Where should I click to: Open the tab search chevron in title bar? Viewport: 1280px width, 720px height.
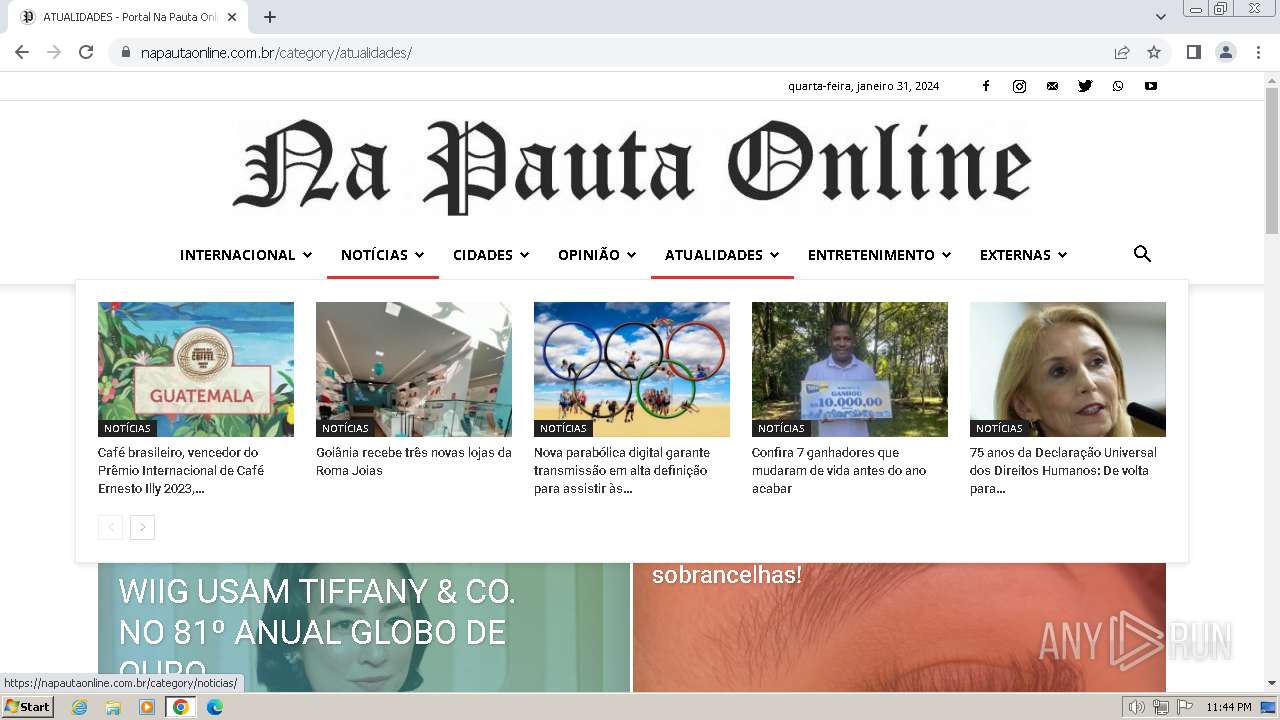[1160, 17]
